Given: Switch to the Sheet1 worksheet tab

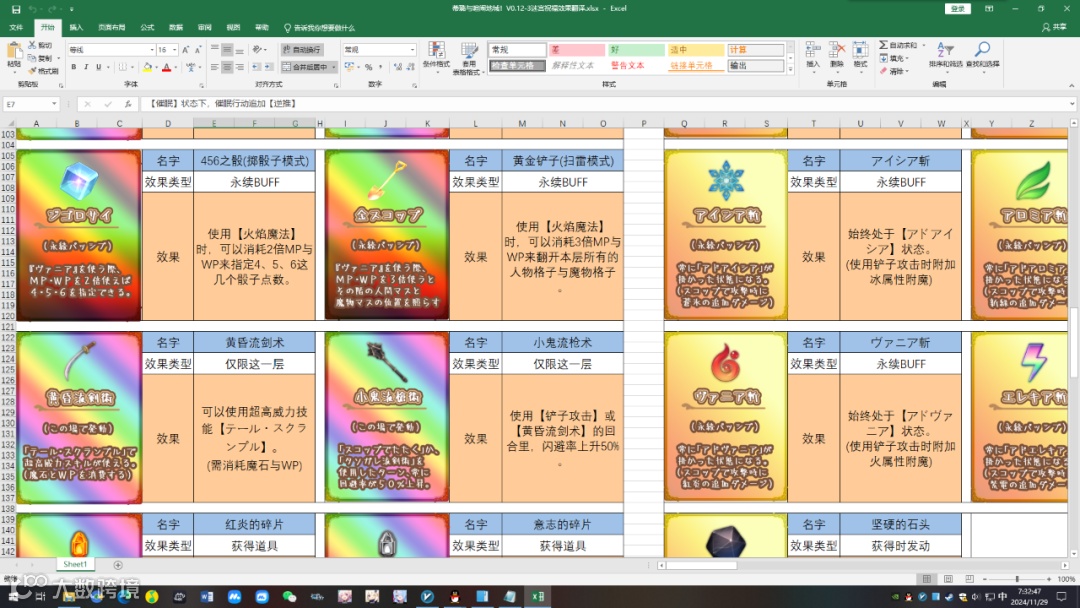Looking at the screenshot, I should tap(75, 565).
